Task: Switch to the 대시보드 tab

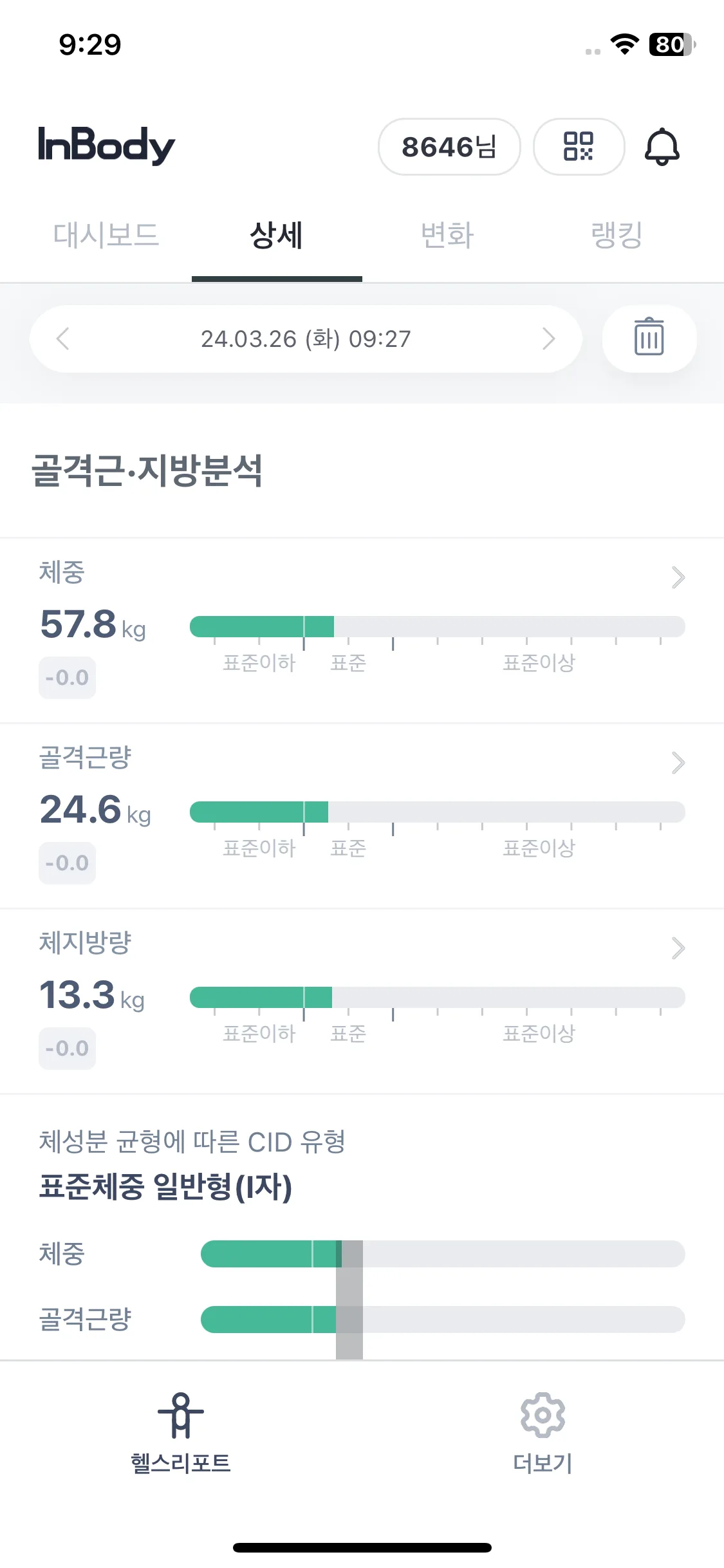Action: coord(106,235)
